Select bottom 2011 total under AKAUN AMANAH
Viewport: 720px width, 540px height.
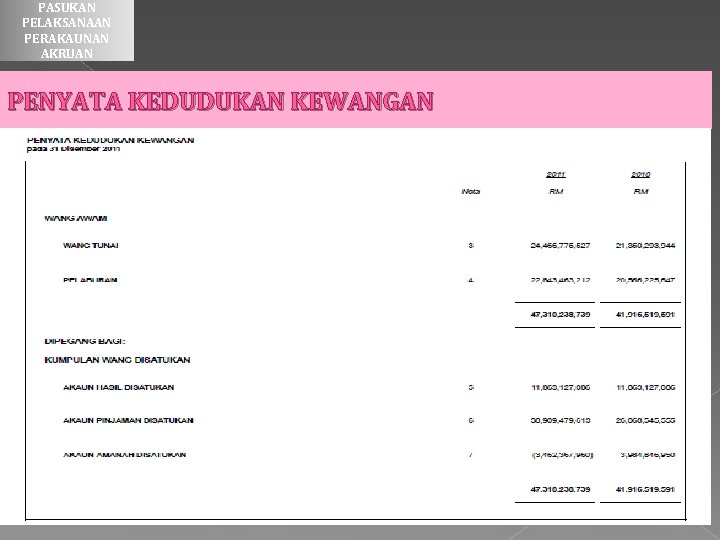click(x=560, y=489)
